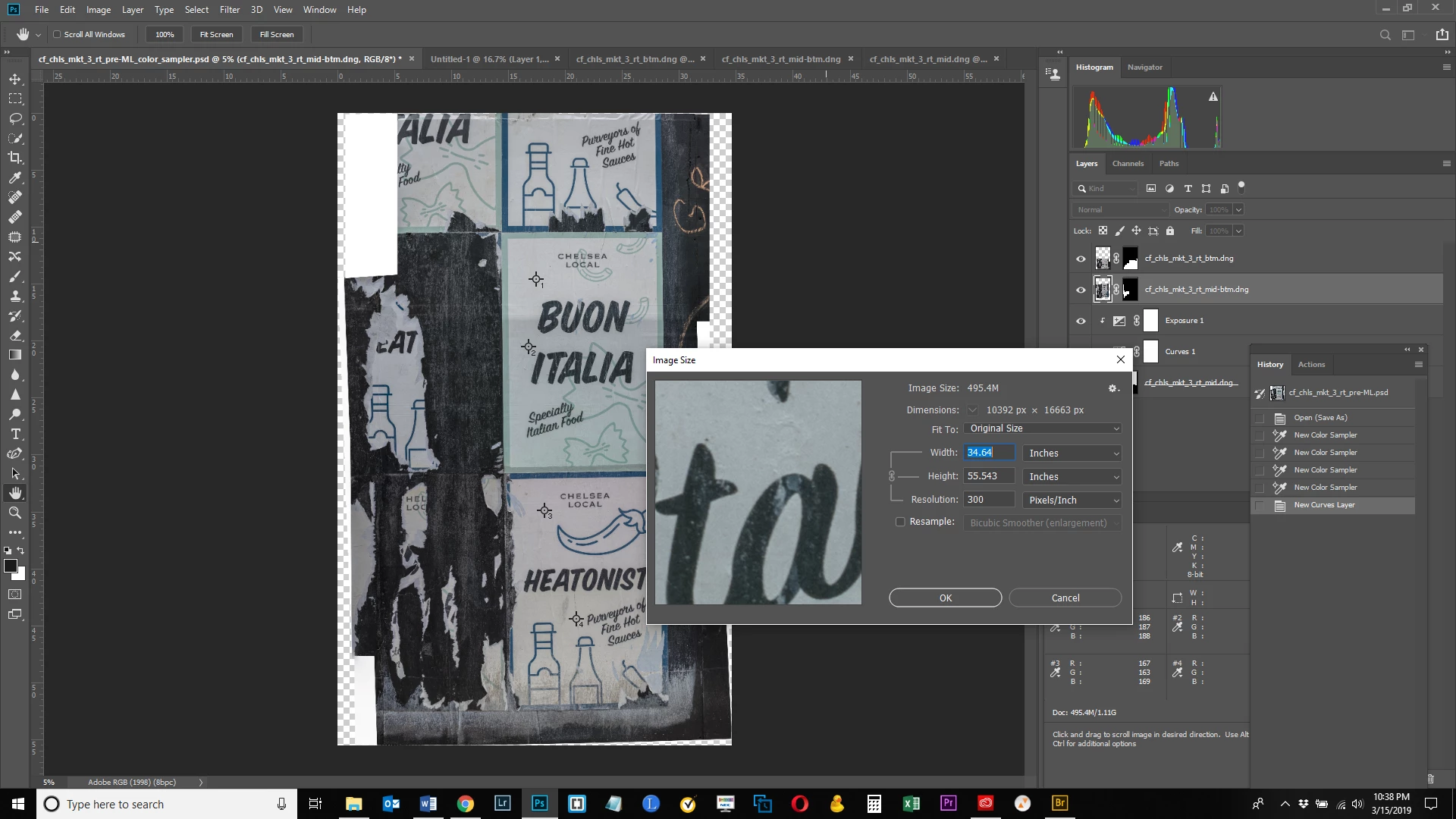Image resolution: width=1456 pixels, height=819 pixels.
Task: Switch to the Channels tab
Action: [x=1128, y=163]
